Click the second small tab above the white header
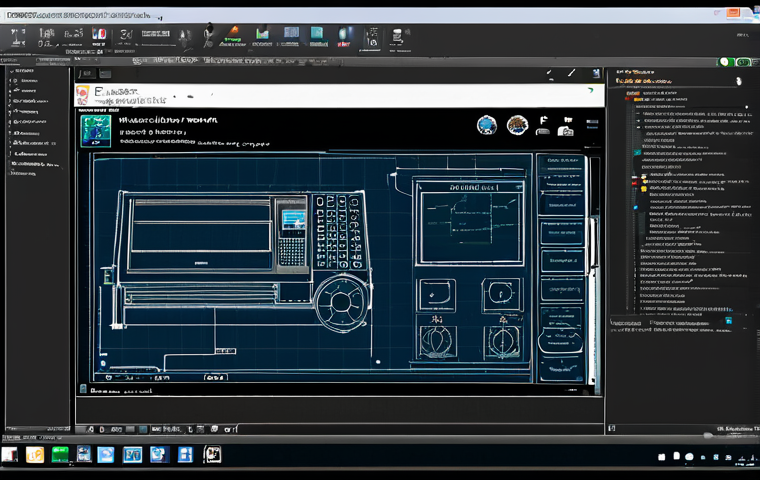Viewport: 760px width, 480px height. tap(105, 74)
